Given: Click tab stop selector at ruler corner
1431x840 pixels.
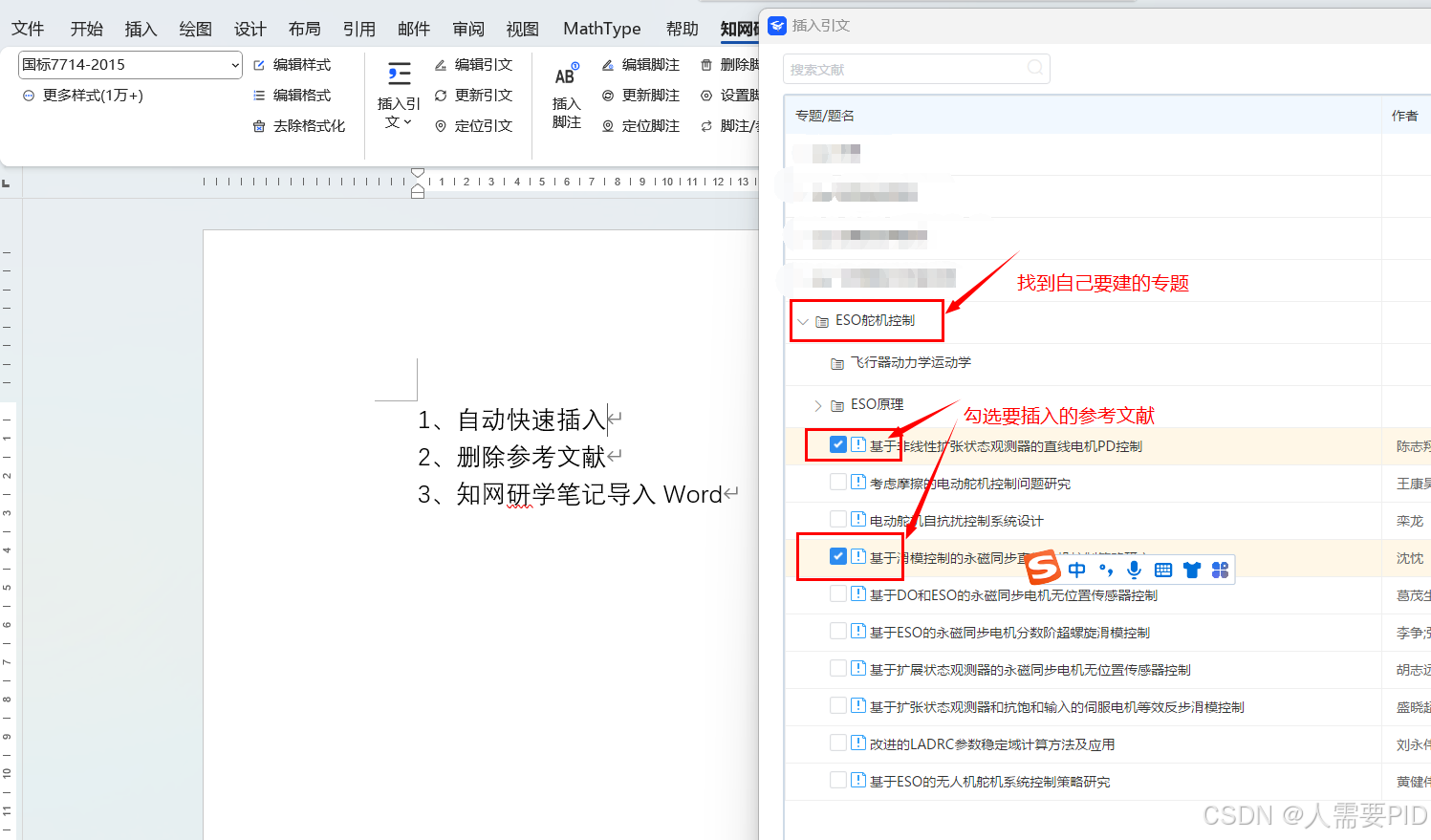Looking at the screenshot, I should 7,182.
